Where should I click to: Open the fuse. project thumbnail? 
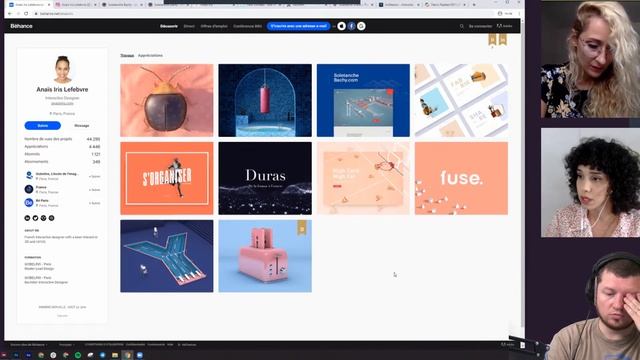coord(461,178)
